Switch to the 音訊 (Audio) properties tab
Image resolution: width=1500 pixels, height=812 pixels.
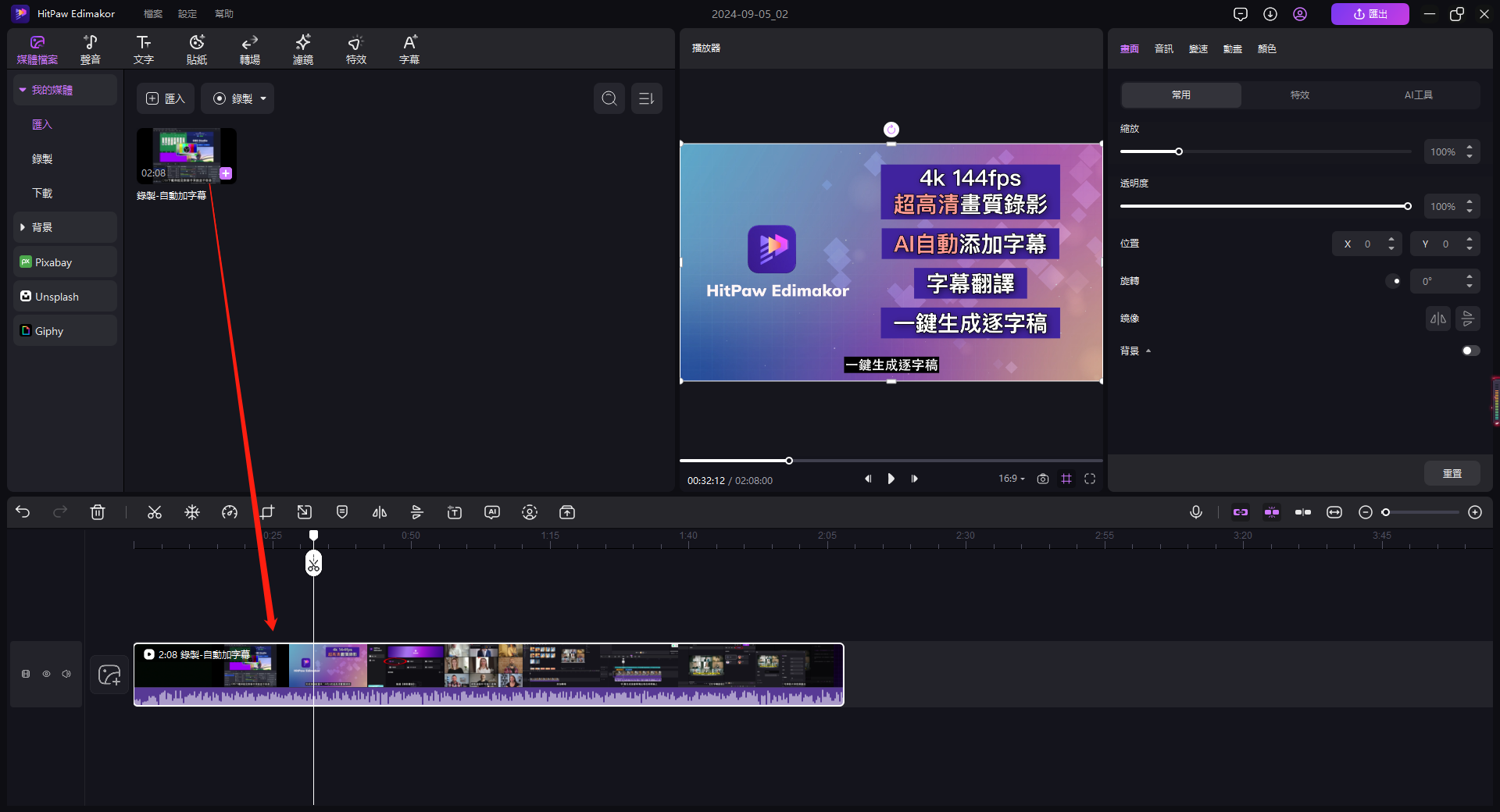[x=1164, y=48]
